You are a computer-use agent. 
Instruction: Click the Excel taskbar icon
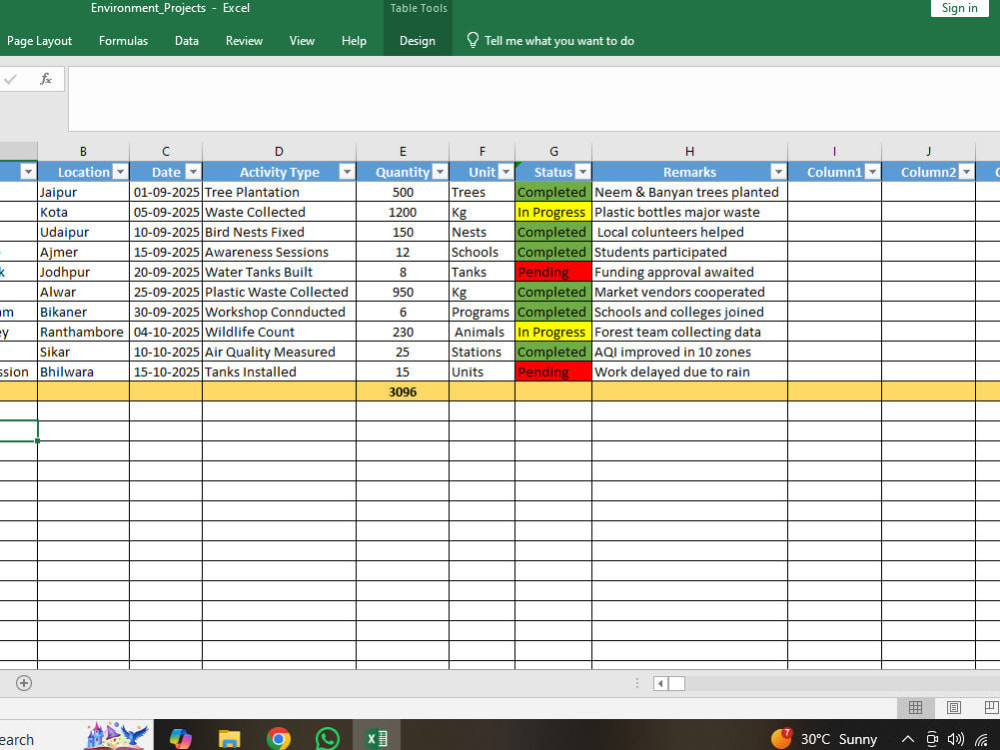376,739
